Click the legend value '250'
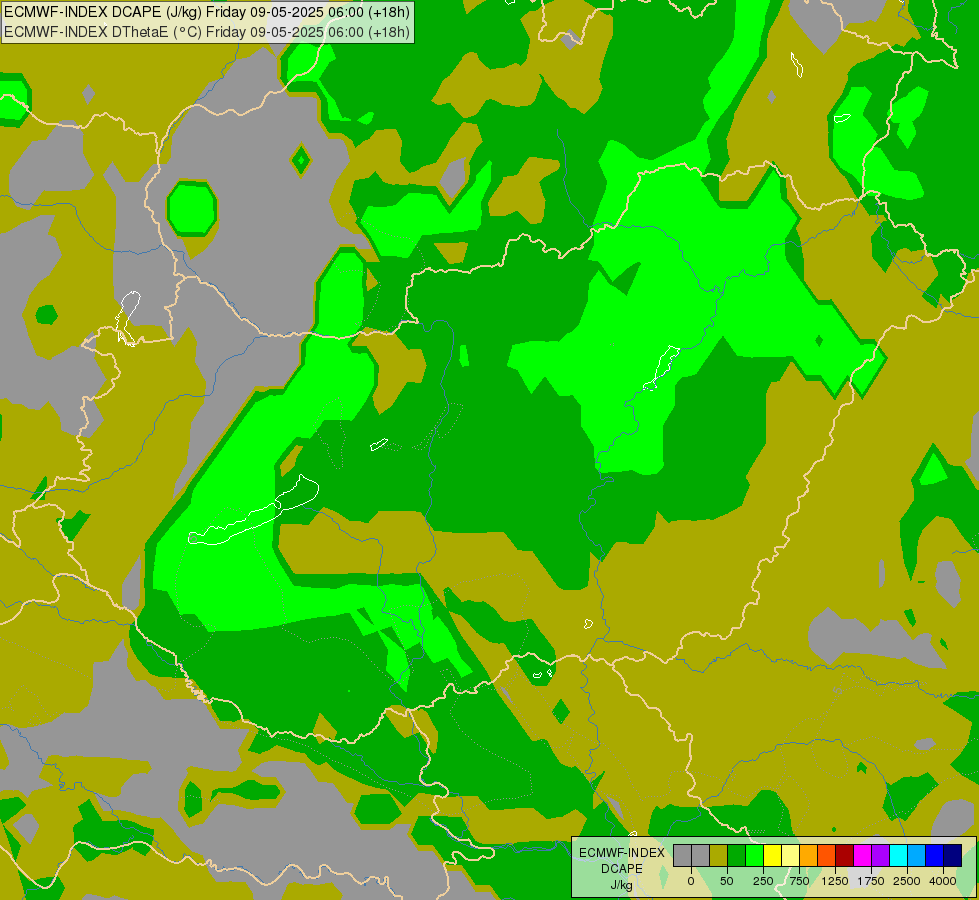 click(763, 881)
